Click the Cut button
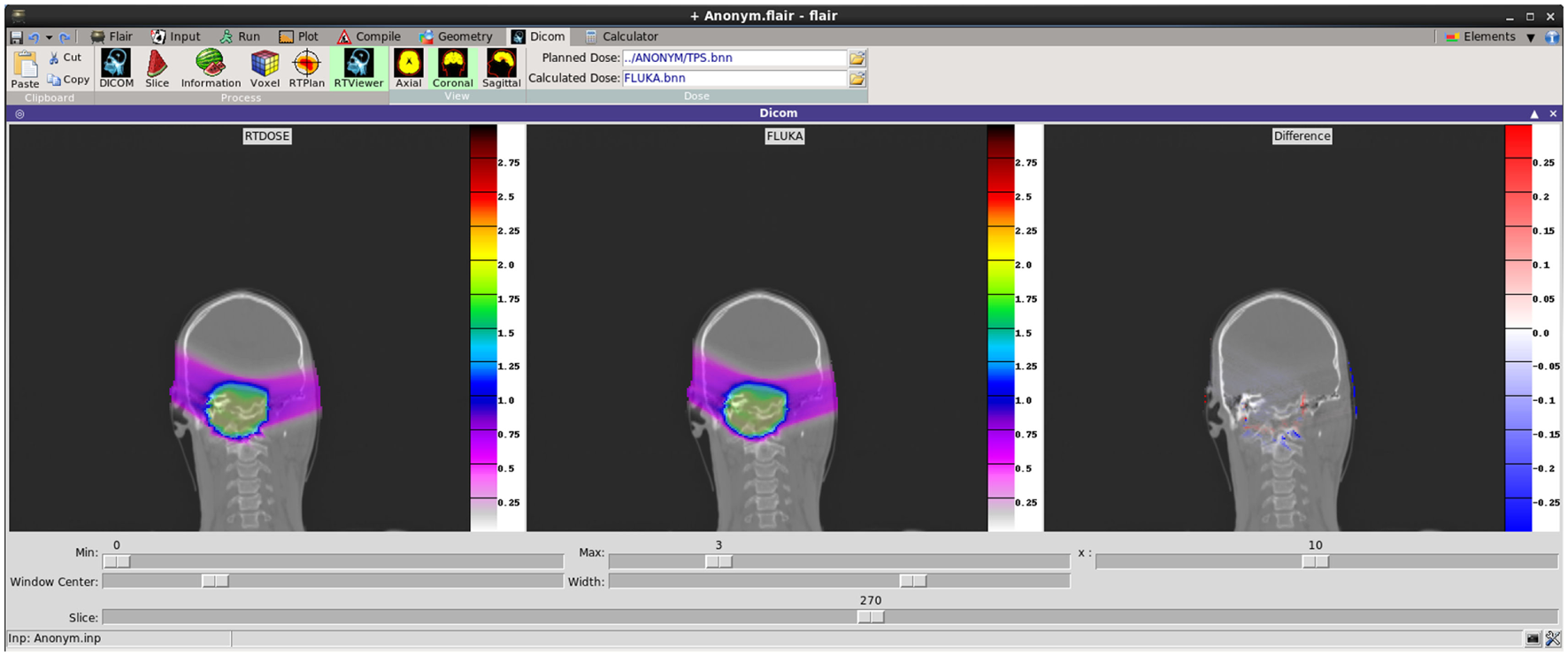1568x656 pixels. point(65,58)
